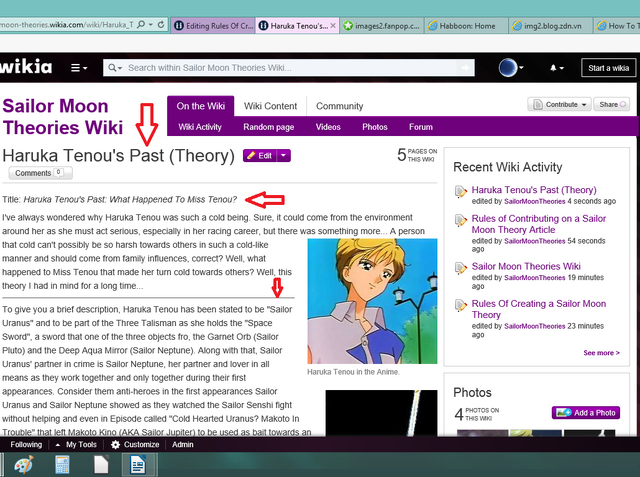Expand the Edit button dropdown arrow

(284, 155)
